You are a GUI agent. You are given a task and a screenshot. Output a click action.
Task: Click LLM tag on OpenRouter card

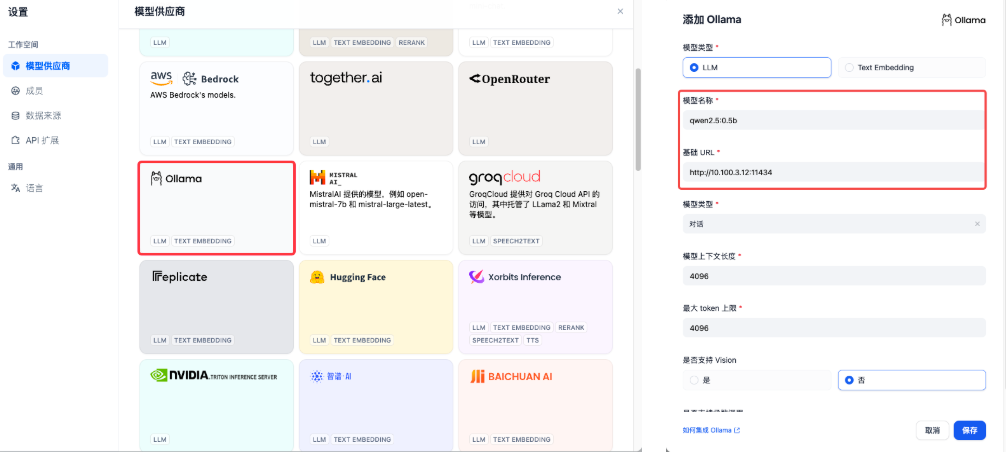[x=479, y=141]
